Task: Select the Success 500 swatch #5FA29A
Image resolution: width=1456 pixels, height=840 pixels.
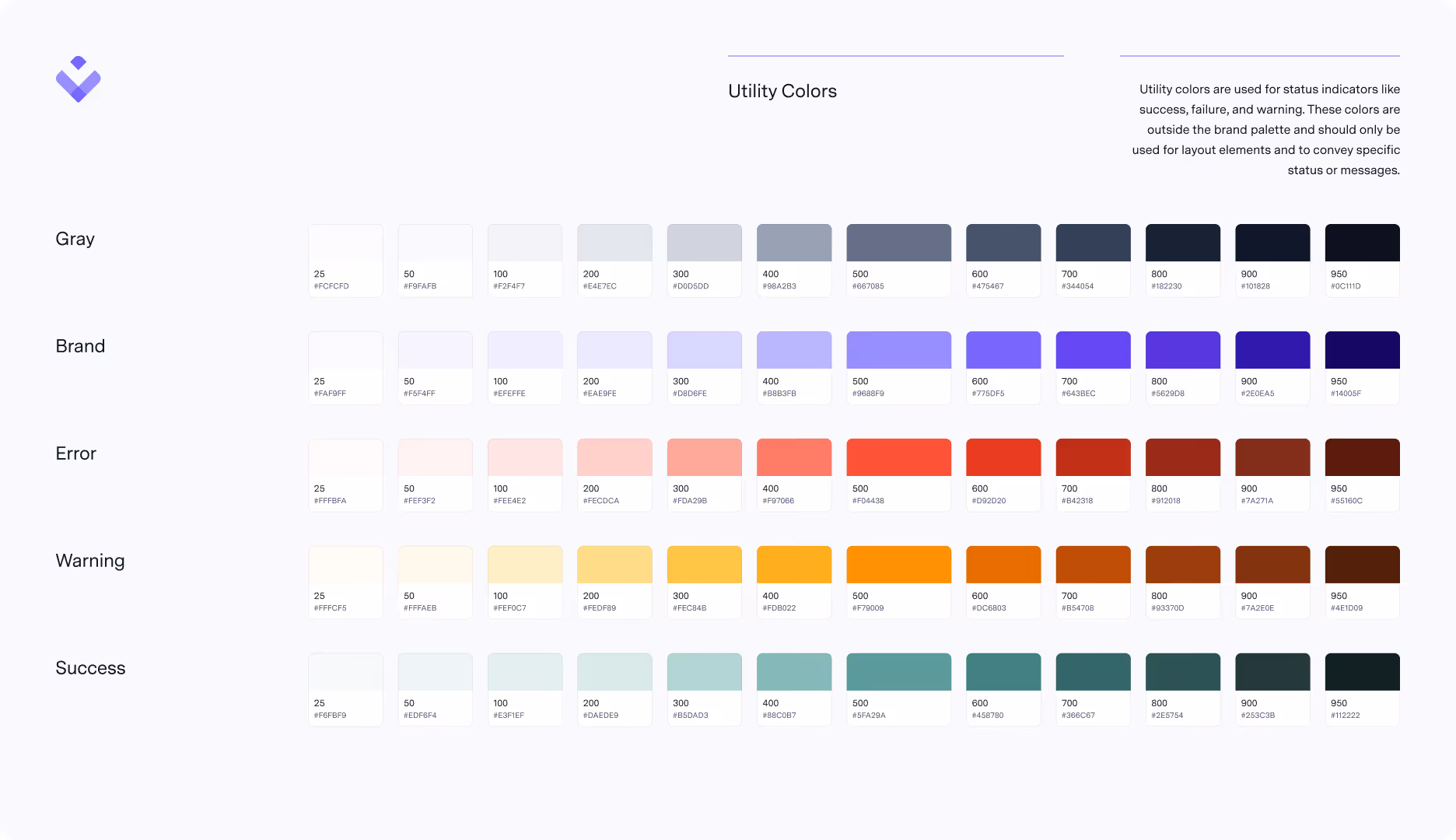Action: click(899, 690)
